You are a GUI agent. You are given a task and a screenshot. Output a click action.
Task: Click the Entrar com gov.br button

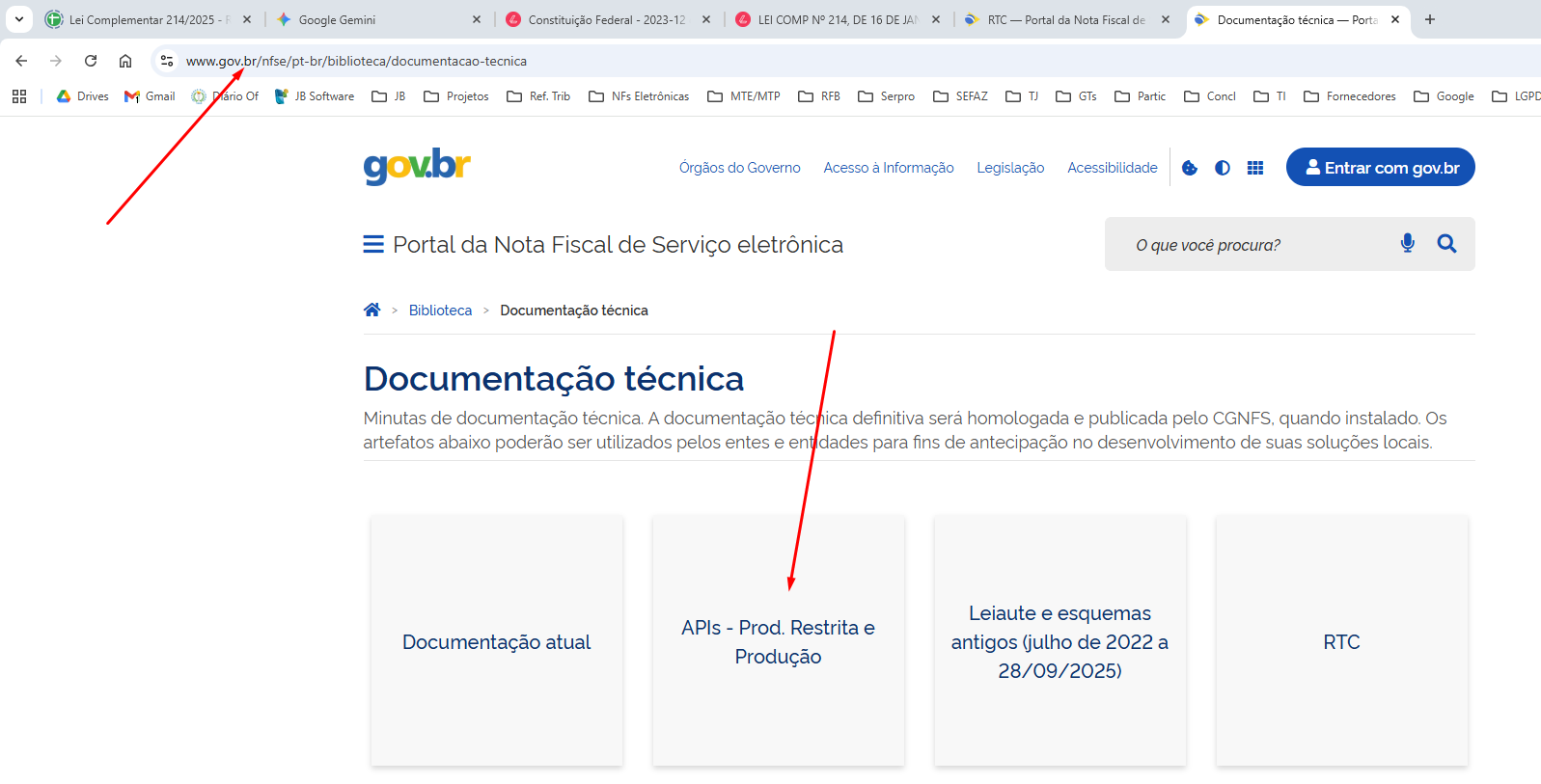click(1380, 168)
